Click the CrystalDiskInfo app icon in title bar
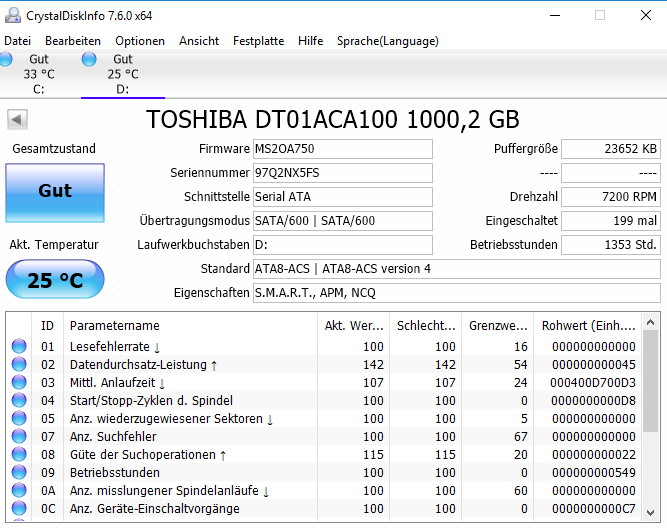 pyautogui.click(x=13, y=15)
